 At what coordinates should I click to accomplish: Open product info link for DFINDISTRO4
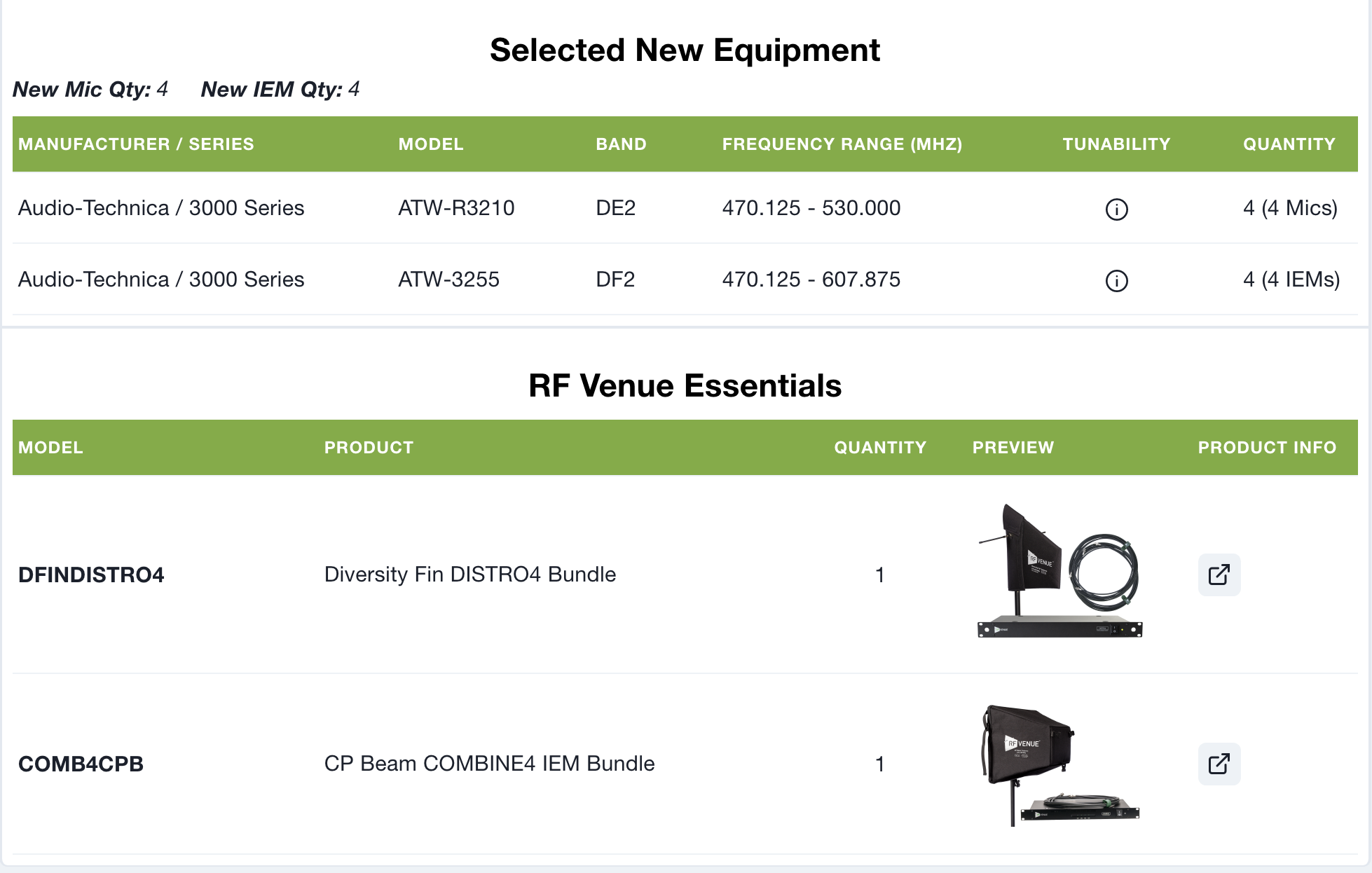[x=1219, y=575]
